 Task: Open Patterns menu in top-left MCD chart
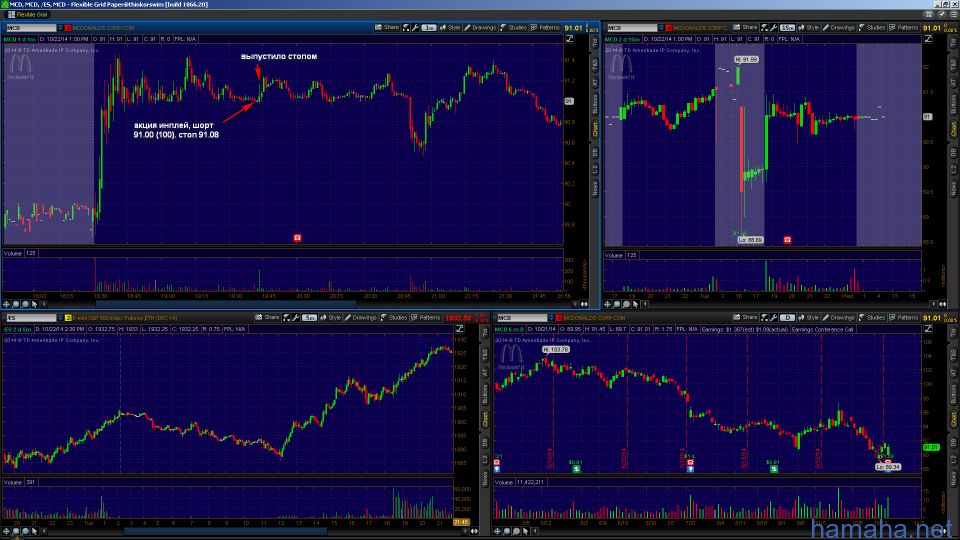click(x=546, y=28)
